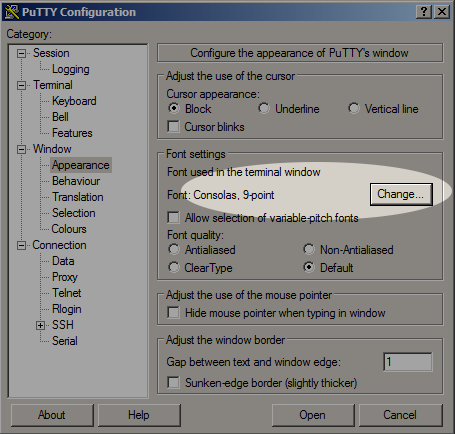Open the Features category
The width and height of the screenshot is (455, 434).
72,133
